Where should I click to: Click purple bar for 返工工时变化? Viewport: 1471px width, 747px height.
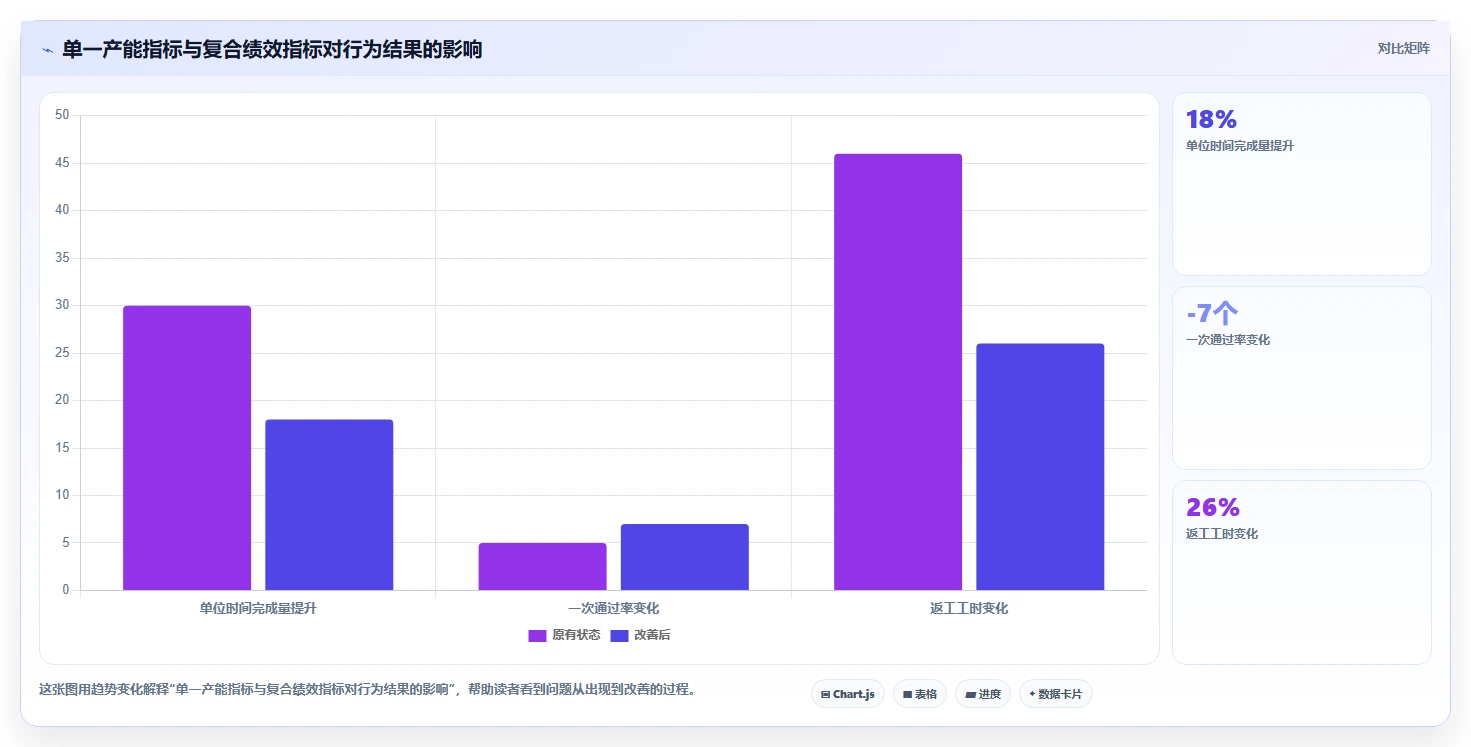point(898,372)
